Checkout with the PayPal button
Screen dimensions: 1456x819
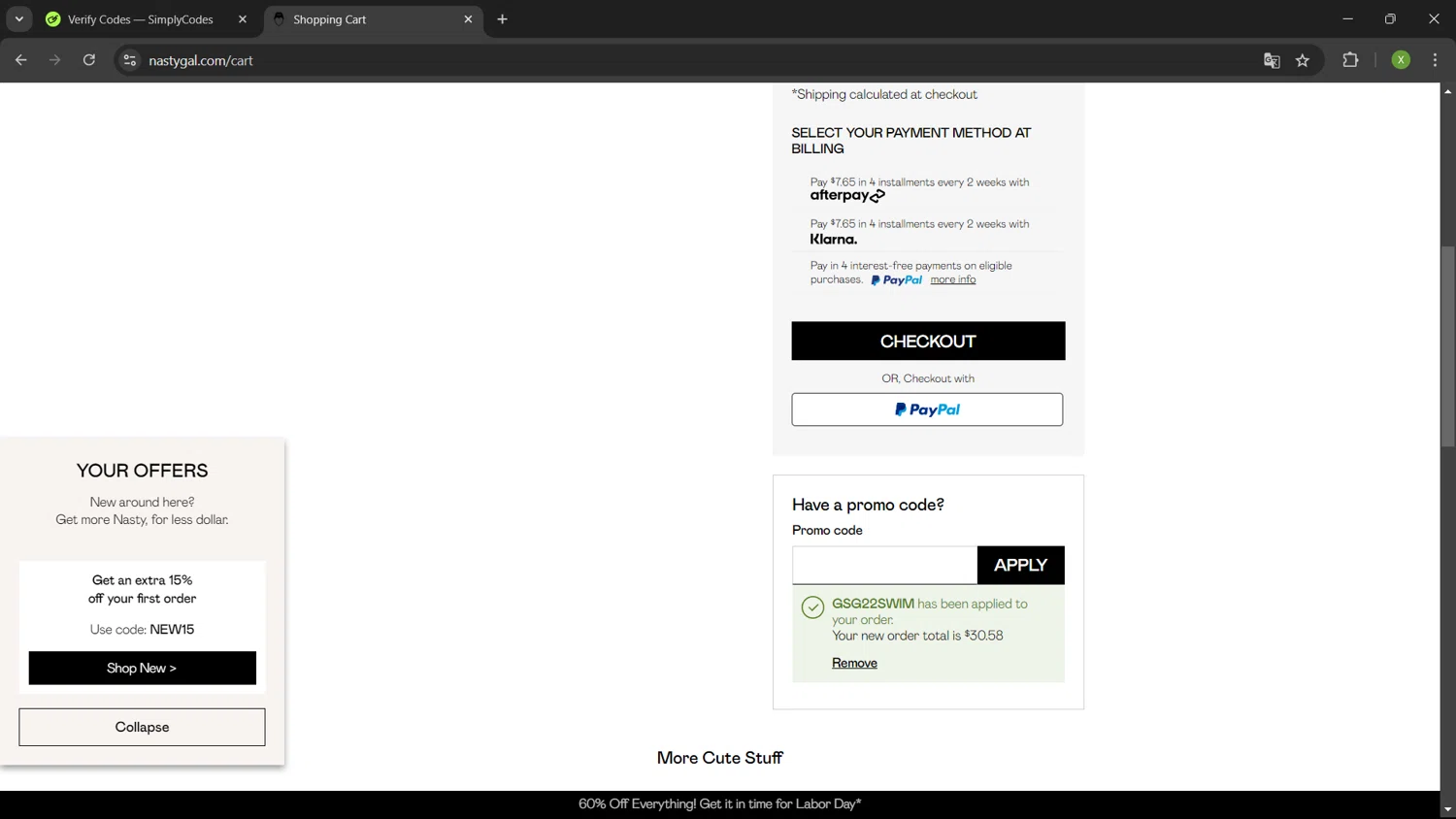coord(927,409)
